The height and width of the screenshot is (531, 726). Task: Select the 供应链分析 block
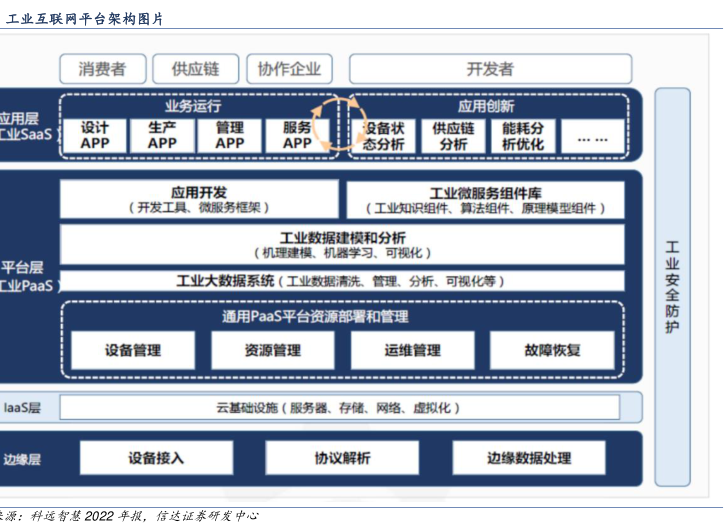pos(453,136)
